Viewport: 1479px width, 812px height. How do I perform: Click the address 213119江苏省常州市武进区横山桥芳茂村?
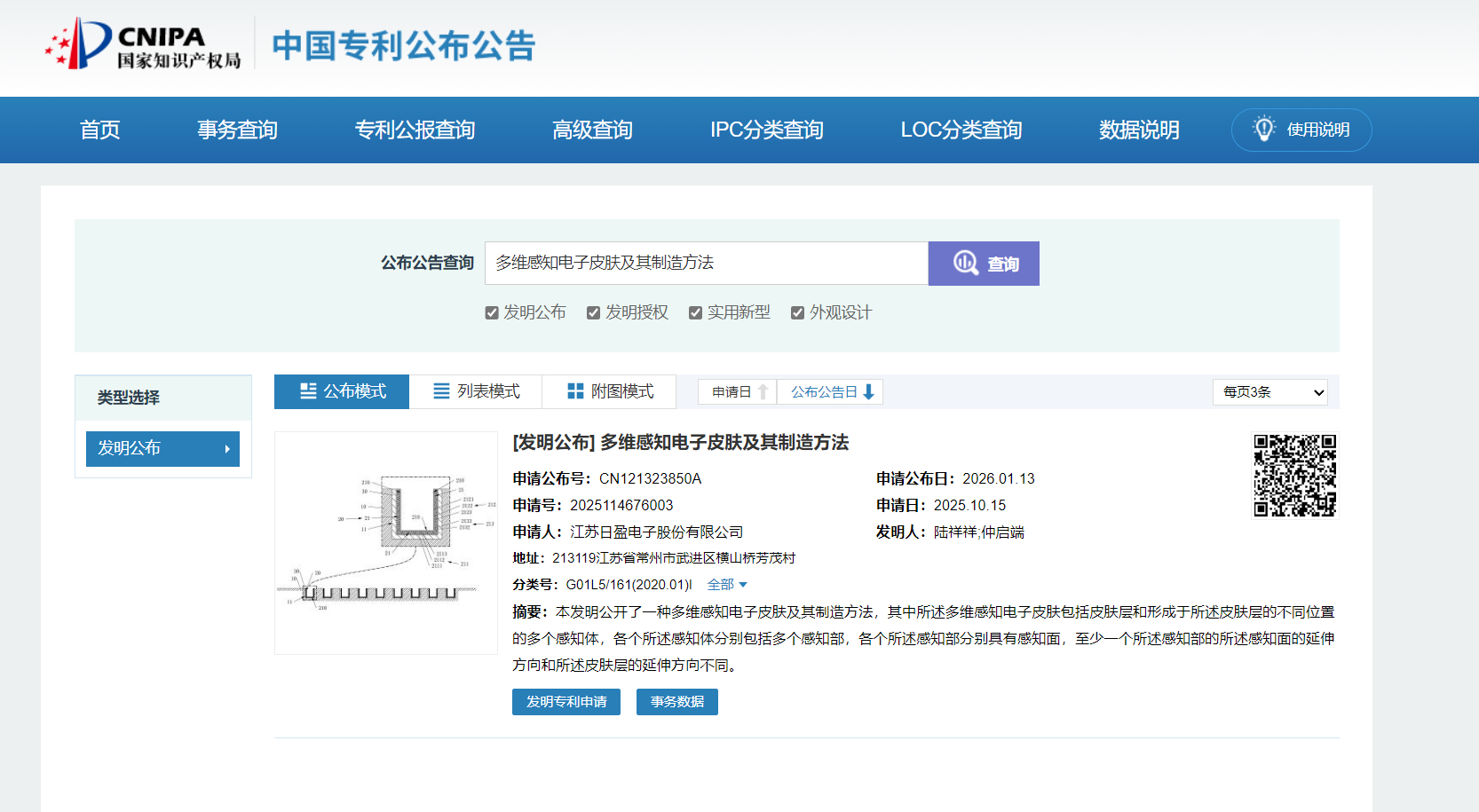[x=674, y=558]
